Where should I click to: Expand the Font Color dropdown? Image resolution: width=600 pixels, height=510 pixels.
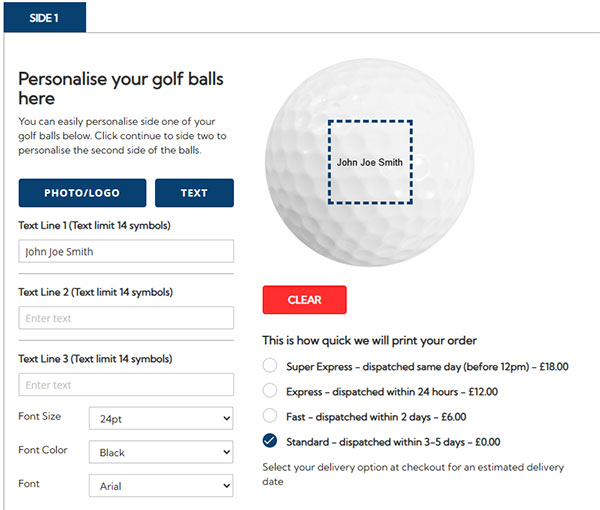coord(161,452)
